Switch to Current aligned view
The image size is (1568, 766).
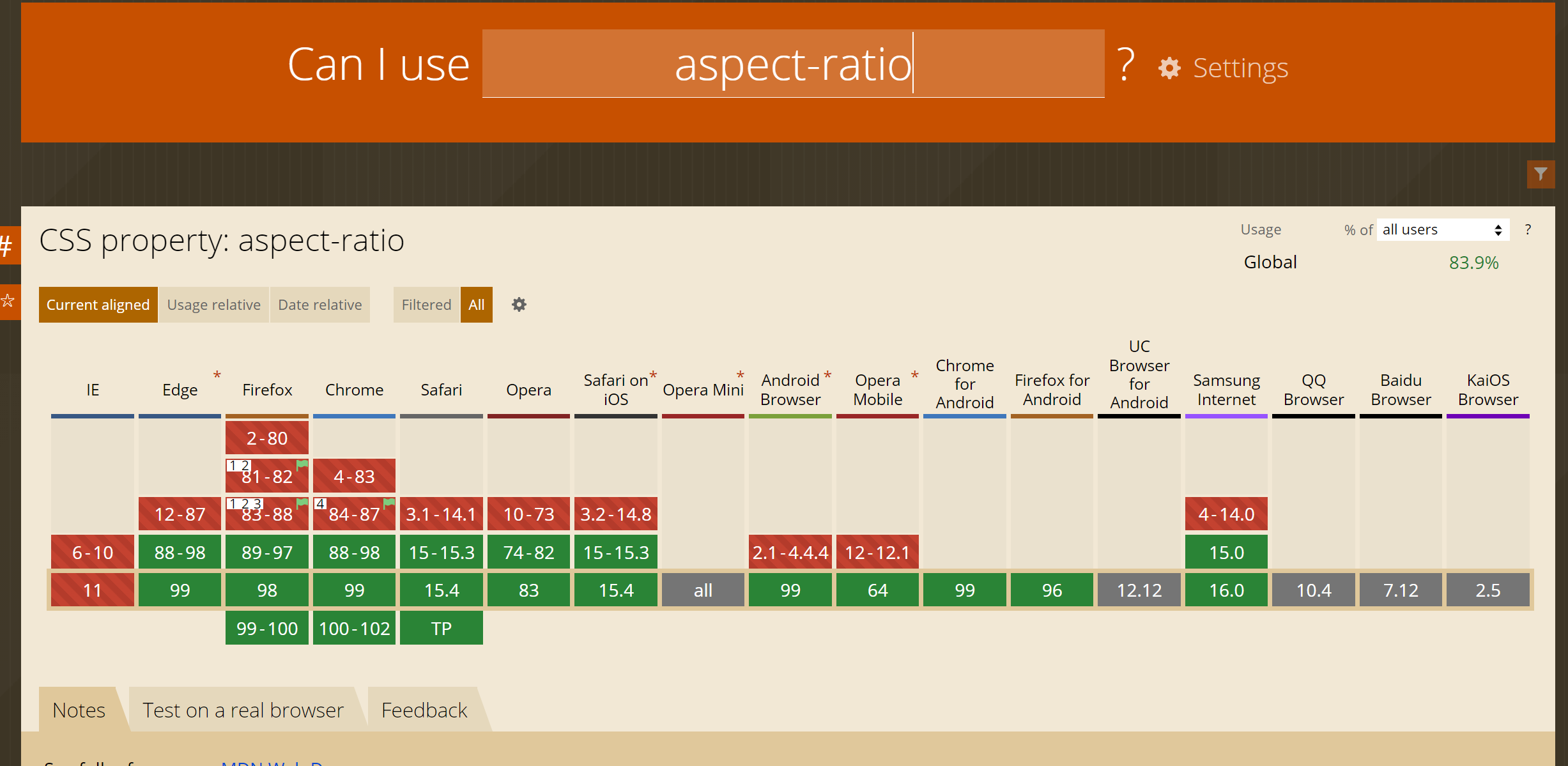[x=98, y=305]
